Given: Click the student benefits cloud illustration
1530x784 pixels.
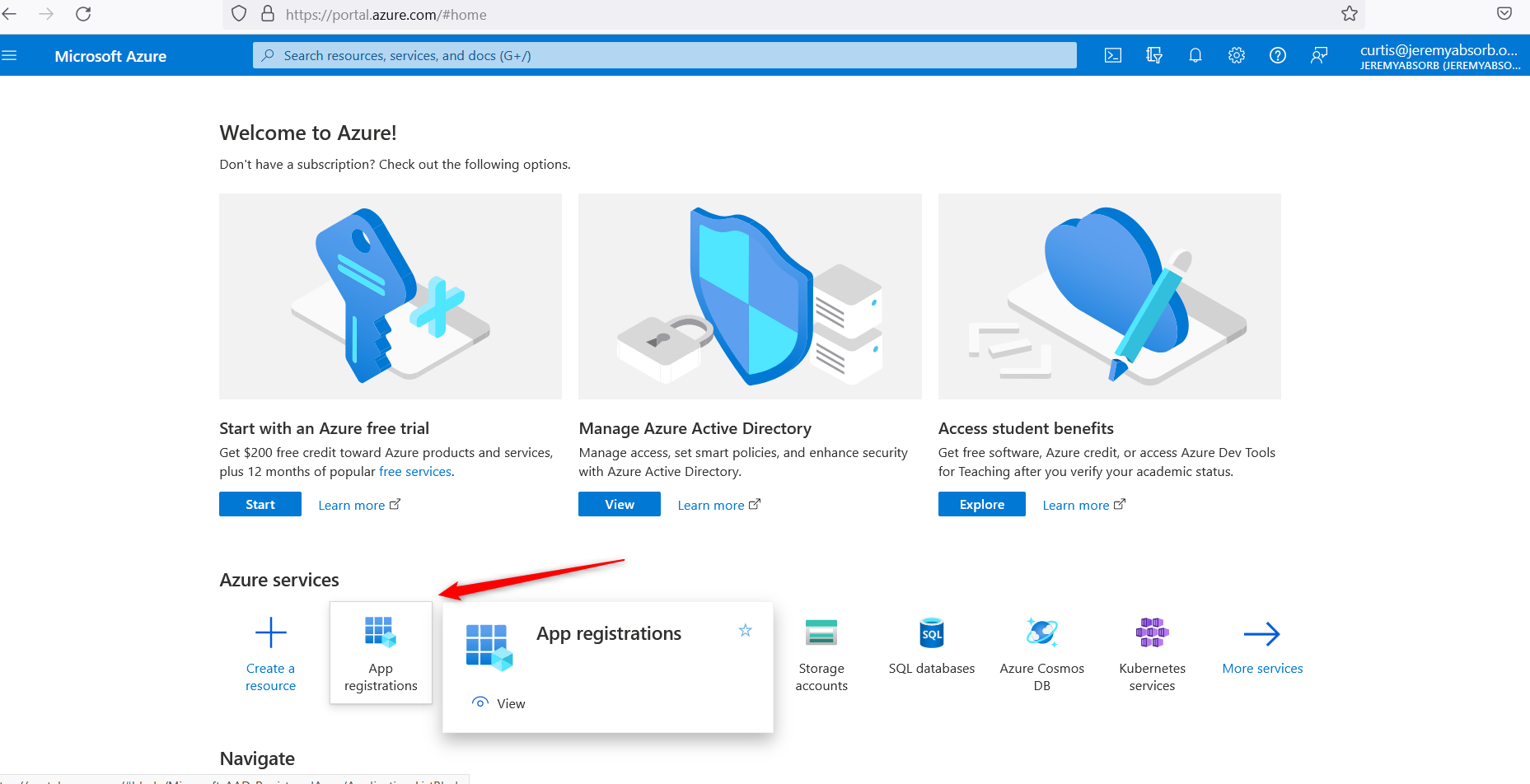Looking at the screenshot, I should 1110,296.
